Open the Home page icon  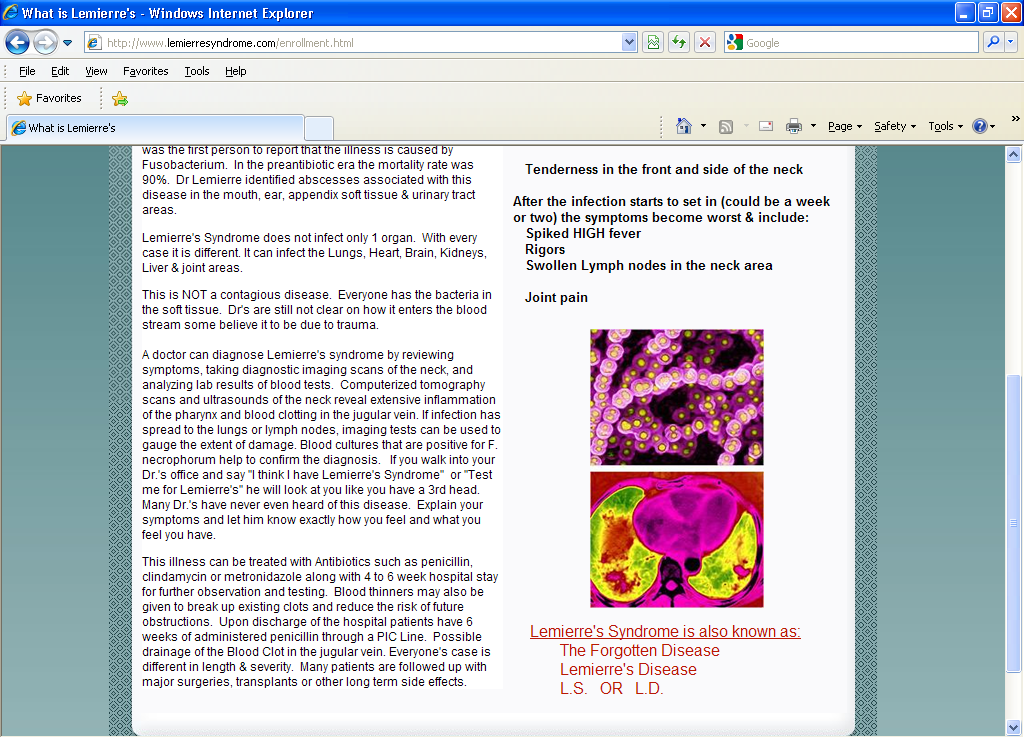click(684, 126)
